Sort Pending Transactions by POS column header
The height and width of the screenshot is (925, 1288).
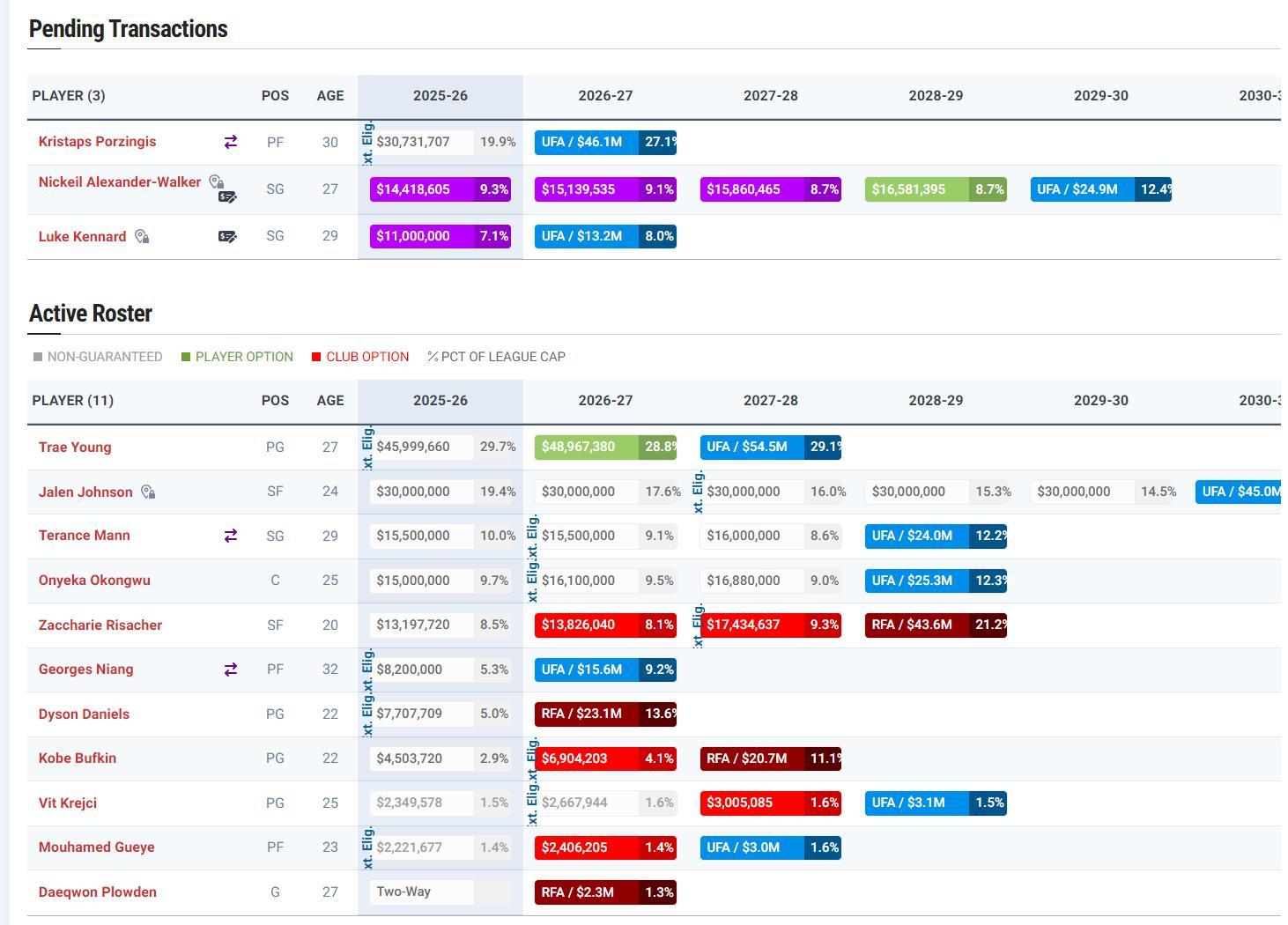click(x=275, y=96)
